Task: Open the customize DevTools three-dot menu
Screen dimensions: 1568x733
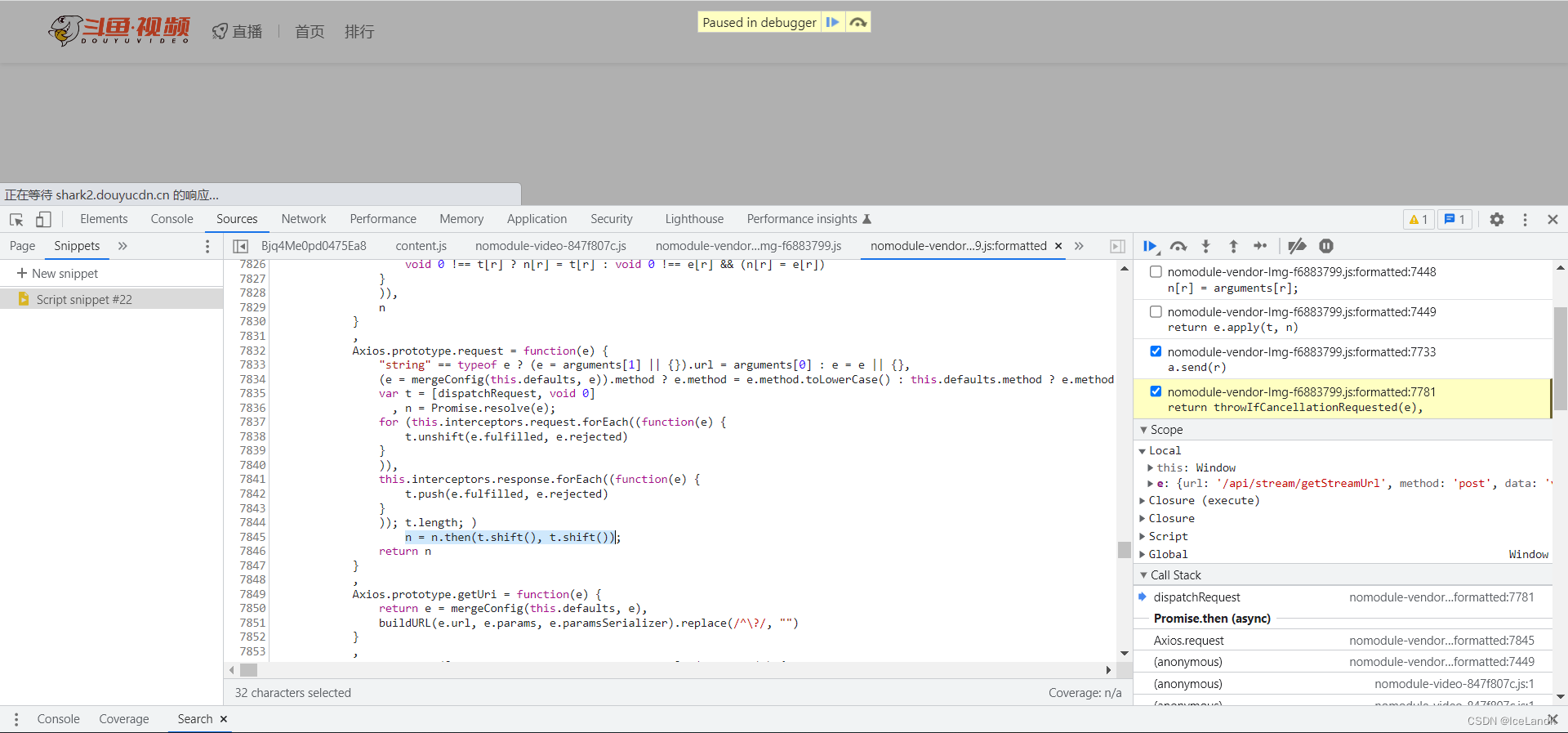Action: pyautogui.click(x=1525, y=219)
